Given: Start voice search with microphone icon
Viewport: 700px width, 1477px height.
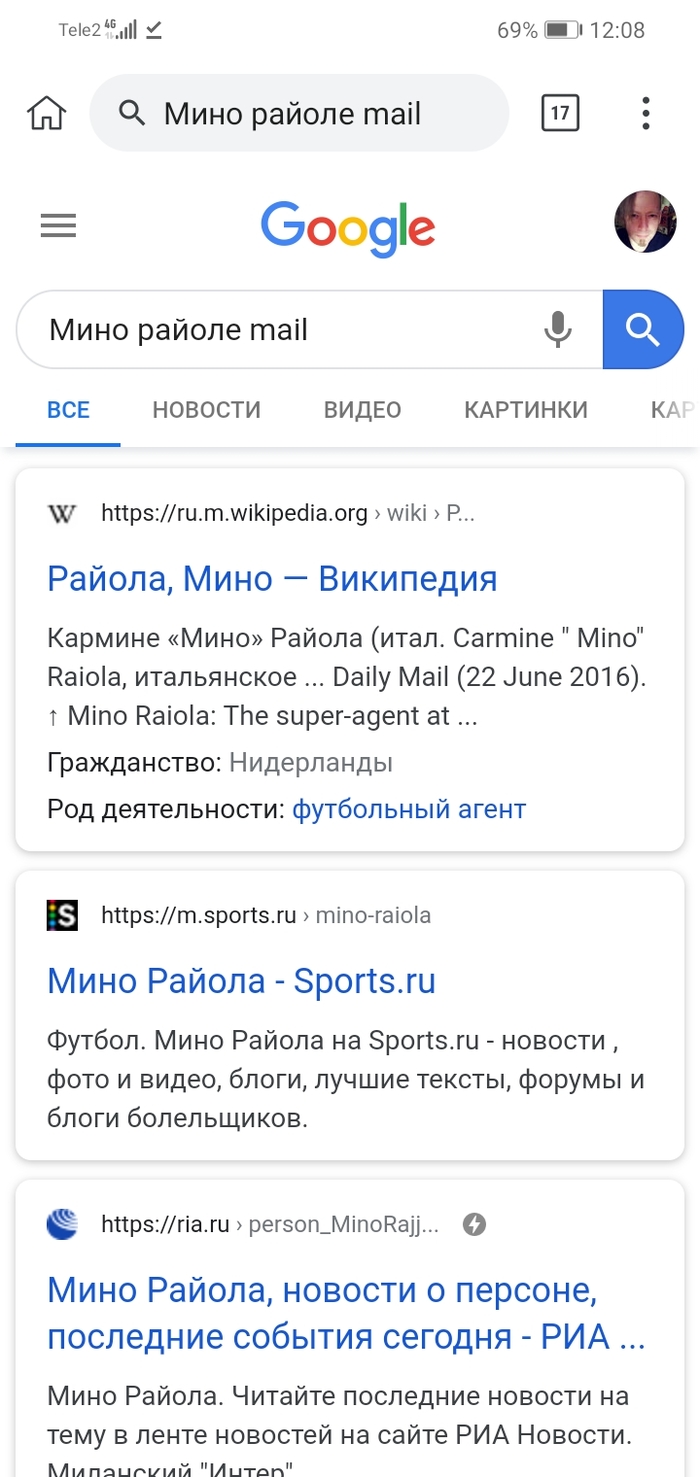Looking at the screenshot, I should (557, 329).
